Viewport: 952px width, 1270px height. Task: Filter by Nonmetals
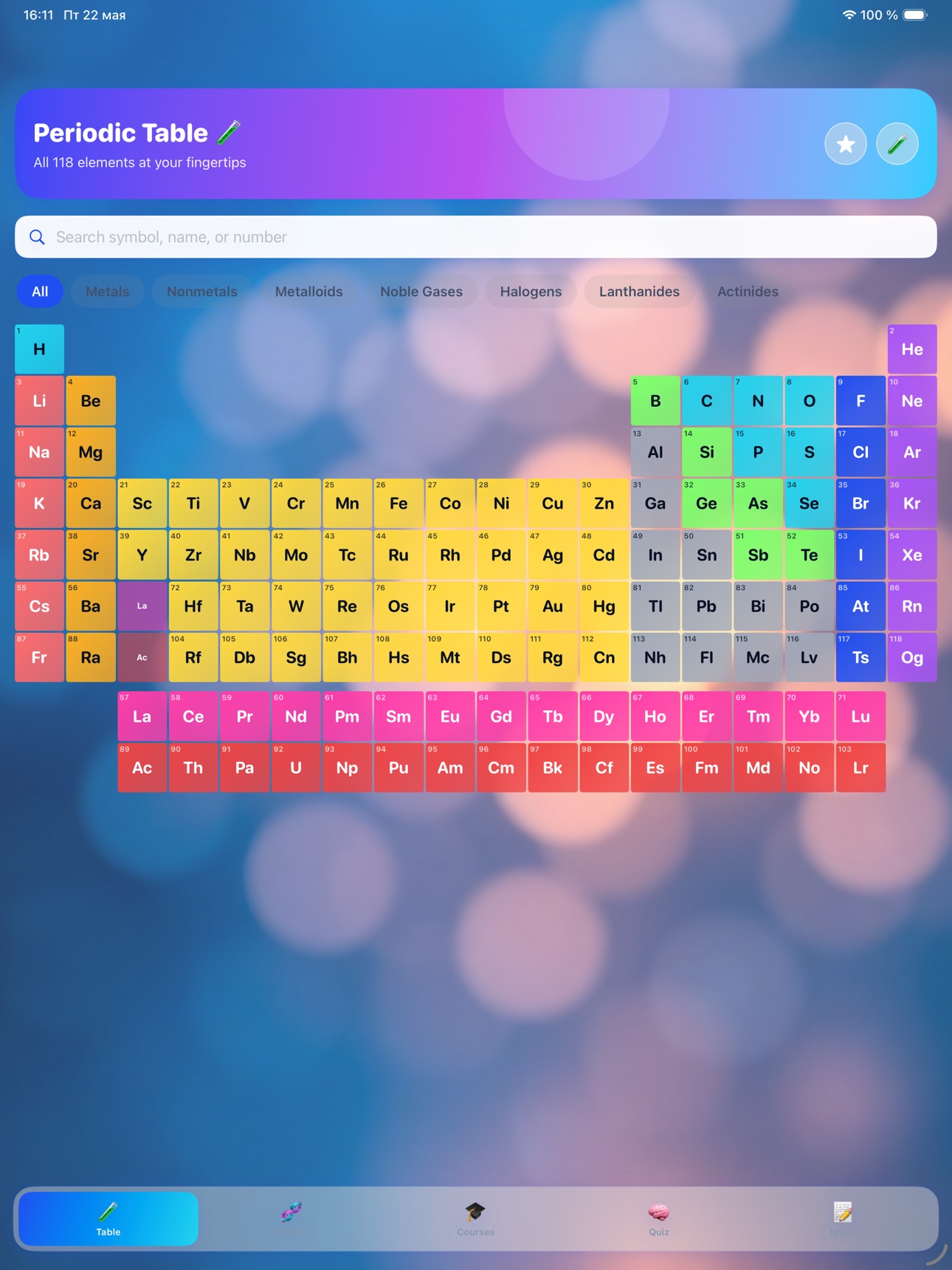tap(202, 292)
